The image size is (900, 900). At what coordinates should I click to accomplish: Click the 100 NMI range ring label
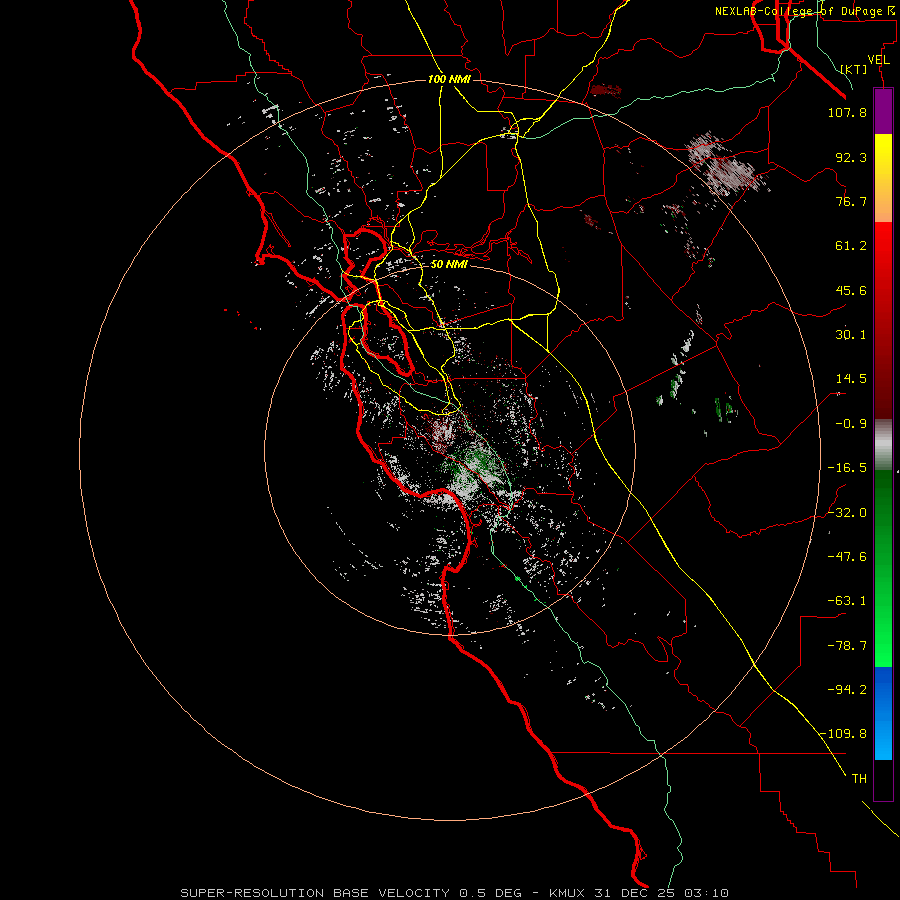[449, 79]
